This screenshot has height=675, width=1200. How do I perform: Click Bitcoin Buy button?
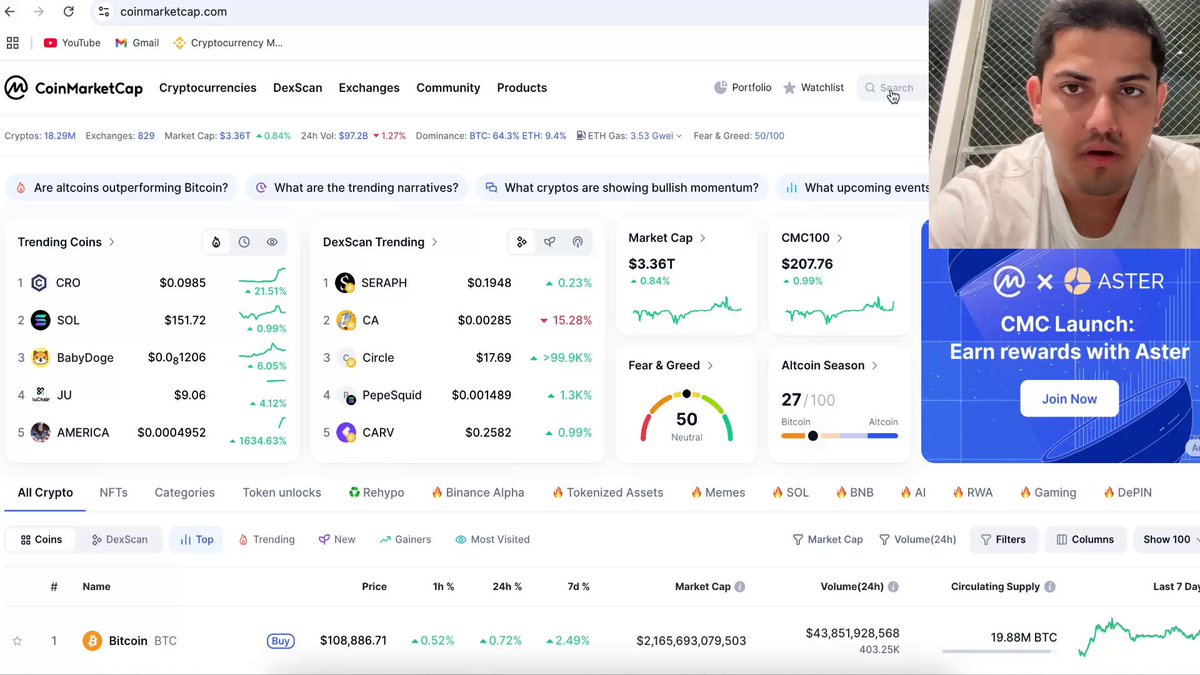tap(281, 641)
